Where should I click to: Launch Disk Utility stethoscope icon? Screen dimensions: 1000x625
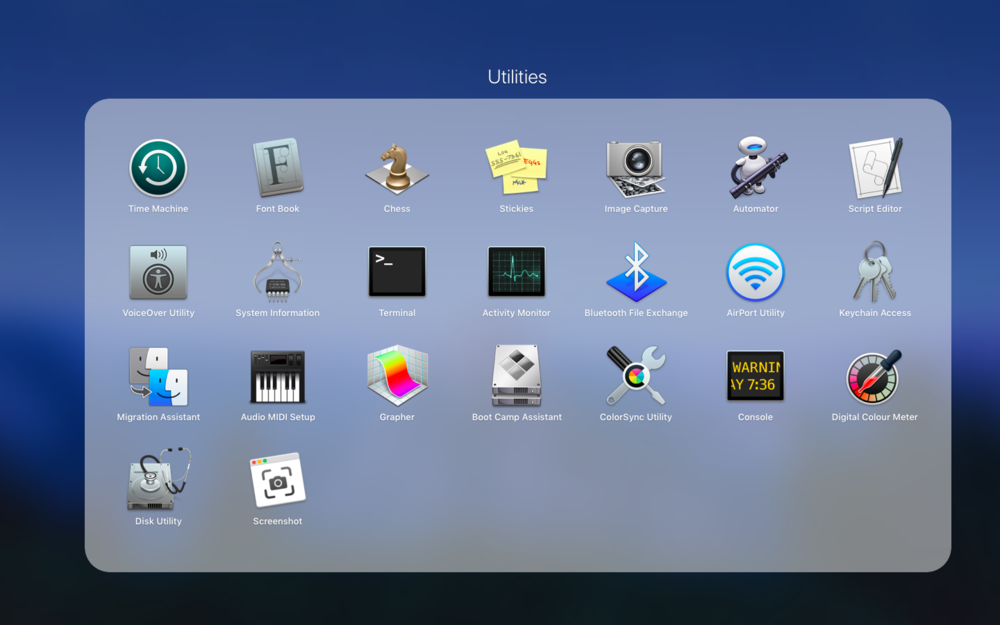158,479
